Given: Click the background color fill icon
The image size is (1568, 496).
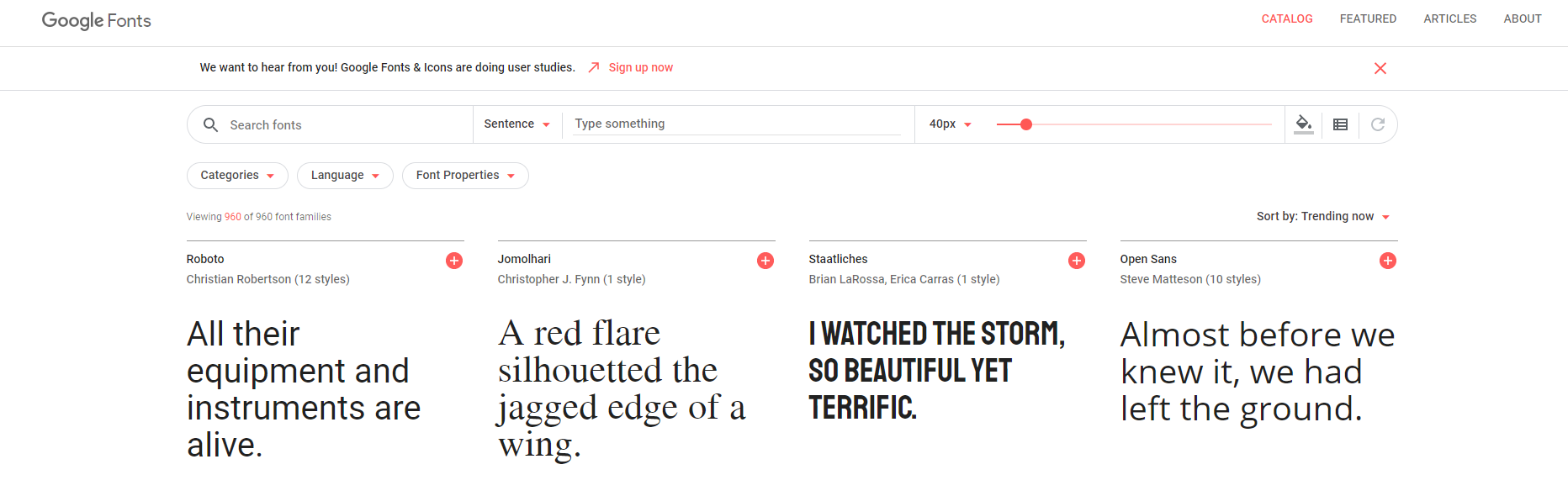Looking at the screenshot, I should pos(1303,124).
